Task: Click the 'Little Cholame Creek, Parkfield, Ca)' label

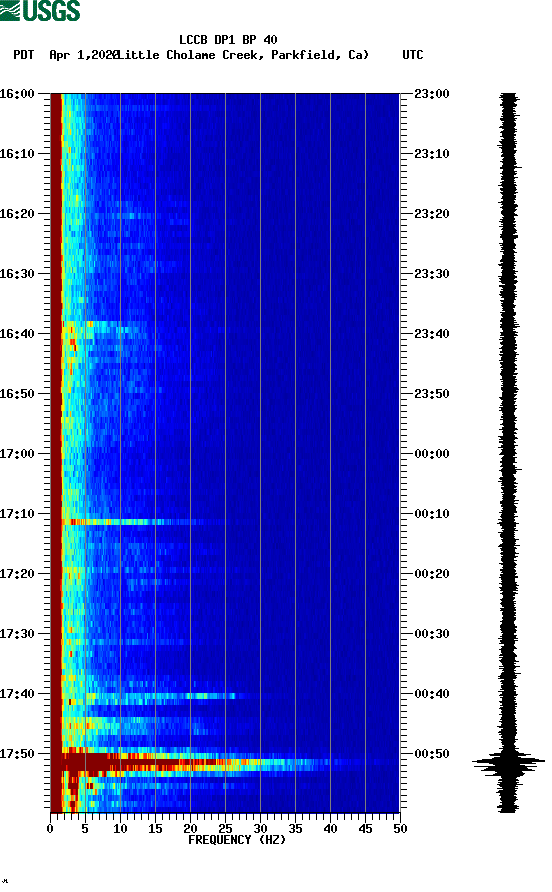Action: [x=244, y=55]
